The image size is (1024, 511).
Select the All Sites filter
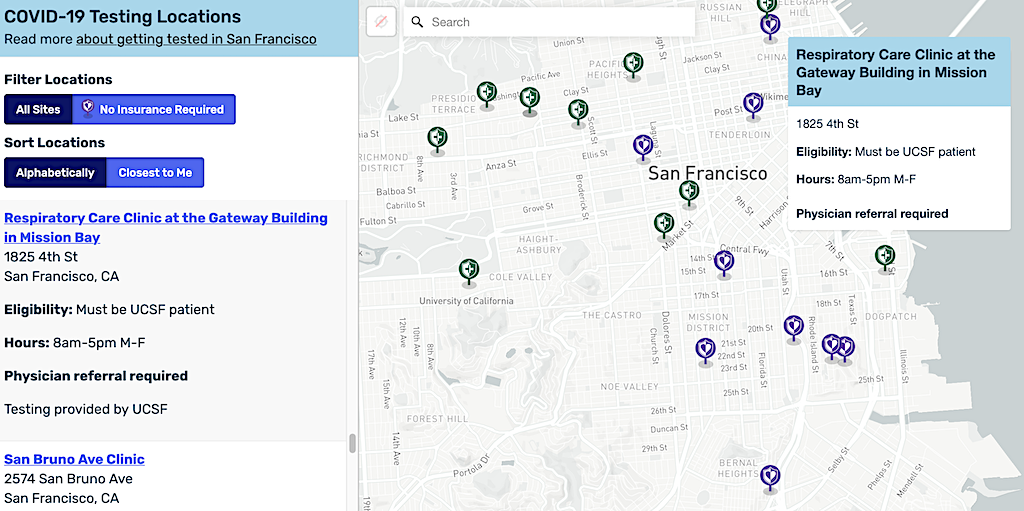click(38, 109)
